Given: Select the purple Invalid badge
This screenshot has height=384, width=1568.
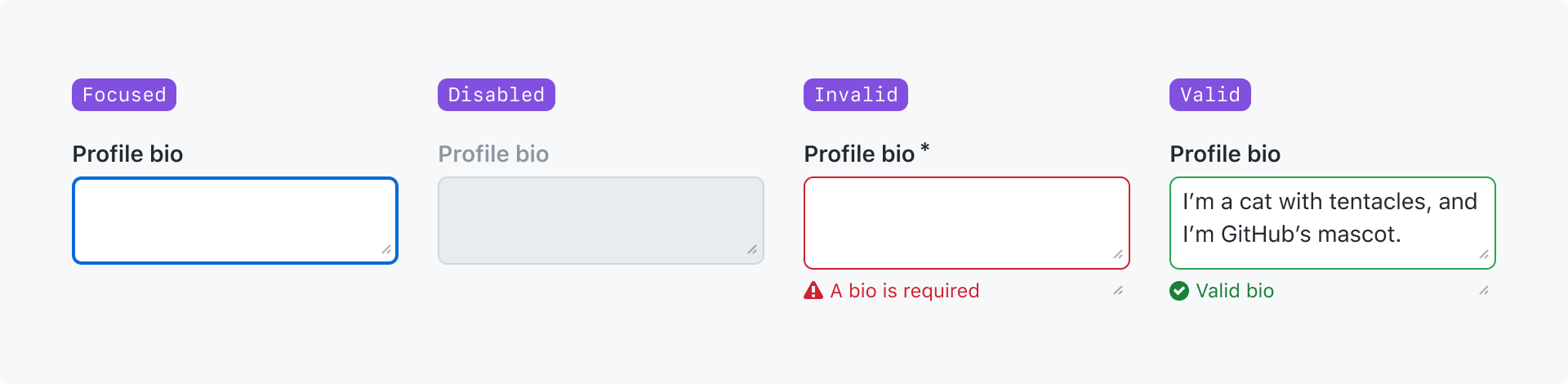Looking at the screenshot, I should tap(856, 95).
